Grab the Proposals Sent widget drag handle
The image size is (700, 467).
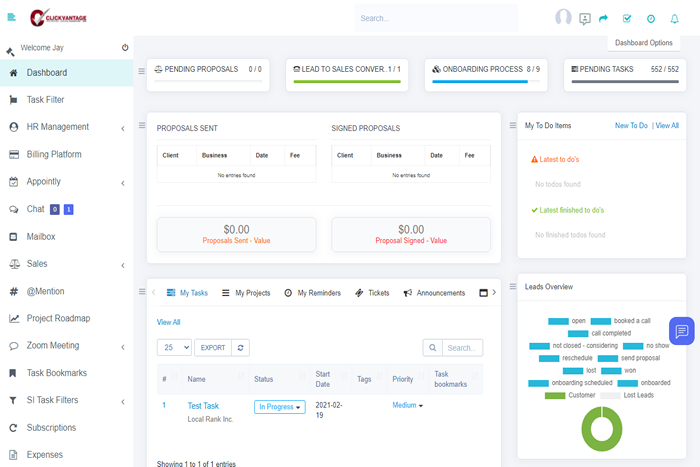click(x=142, y=125)
